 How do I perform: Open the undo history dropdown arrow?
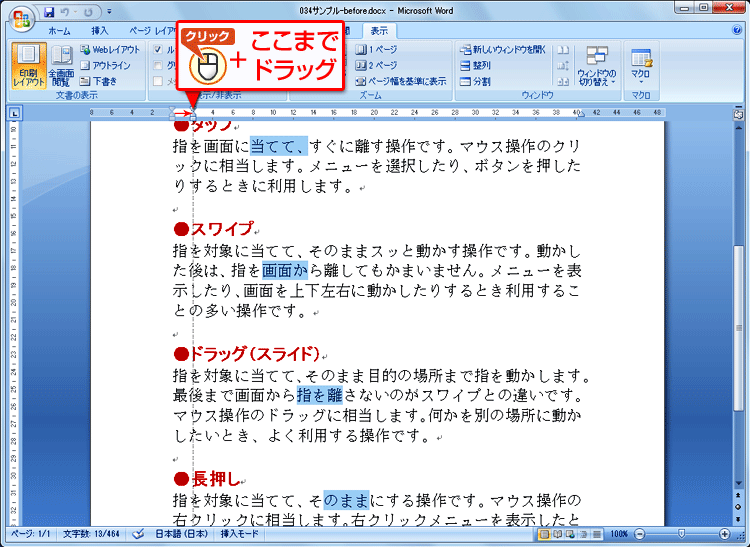tap(75, 11)
